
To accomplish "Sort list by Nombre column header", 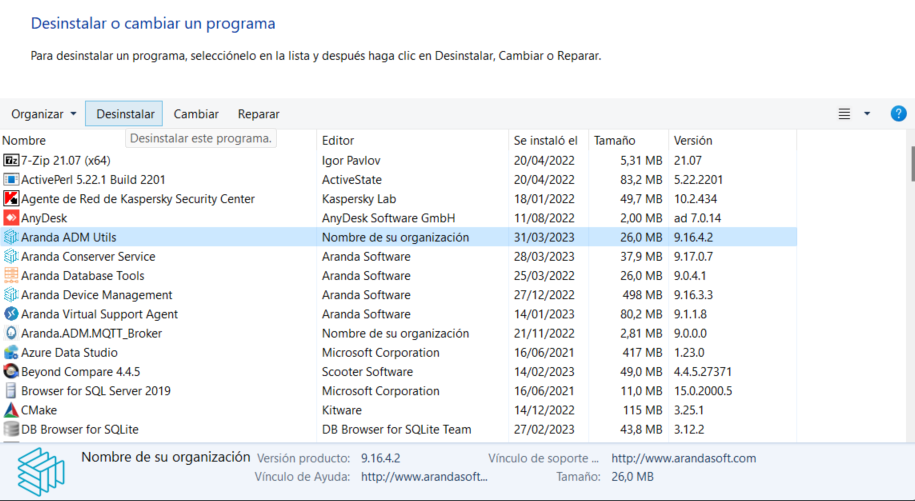I will point(24,141).
